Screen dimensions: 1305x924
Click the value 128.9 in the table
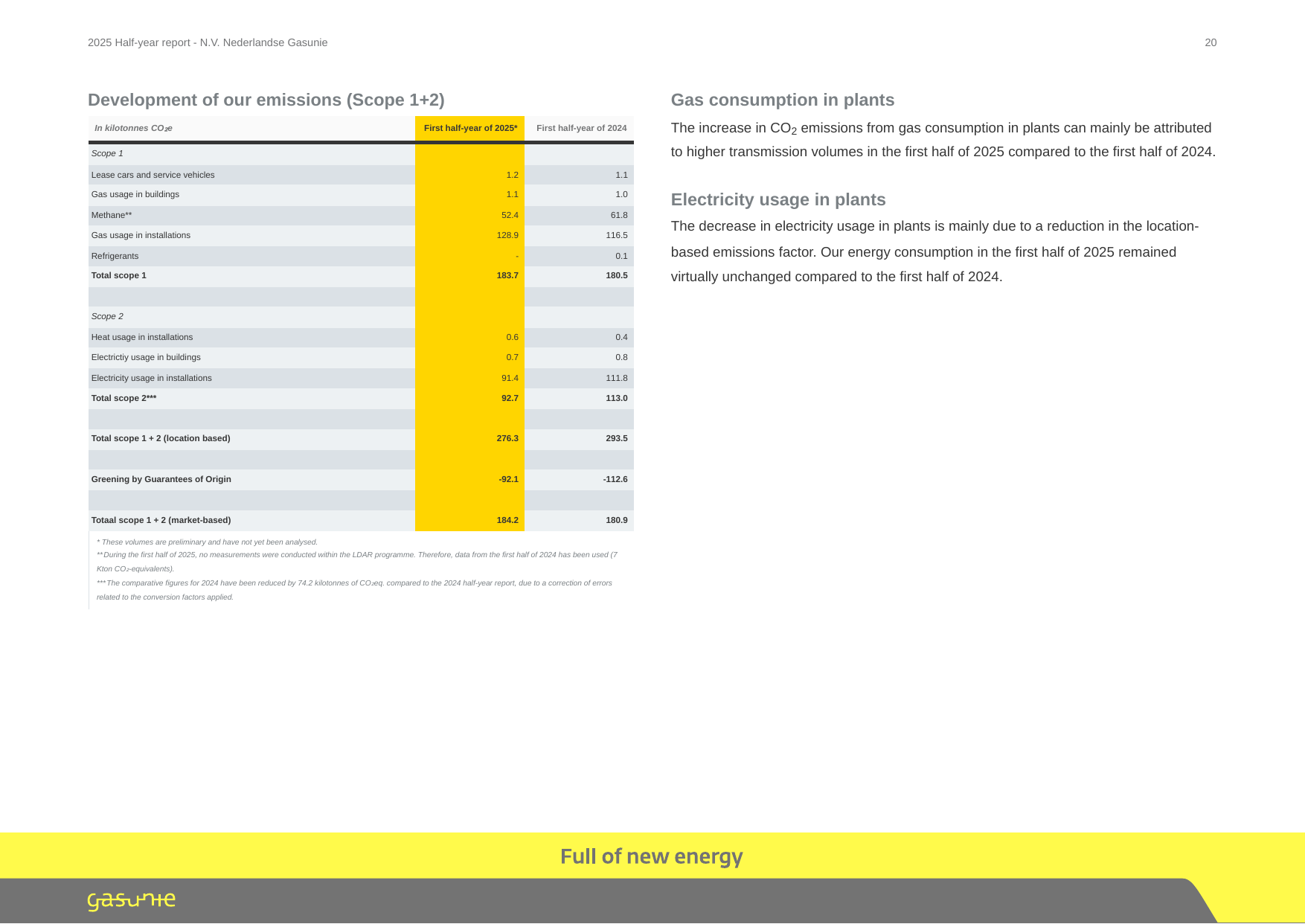pos(507,235)
